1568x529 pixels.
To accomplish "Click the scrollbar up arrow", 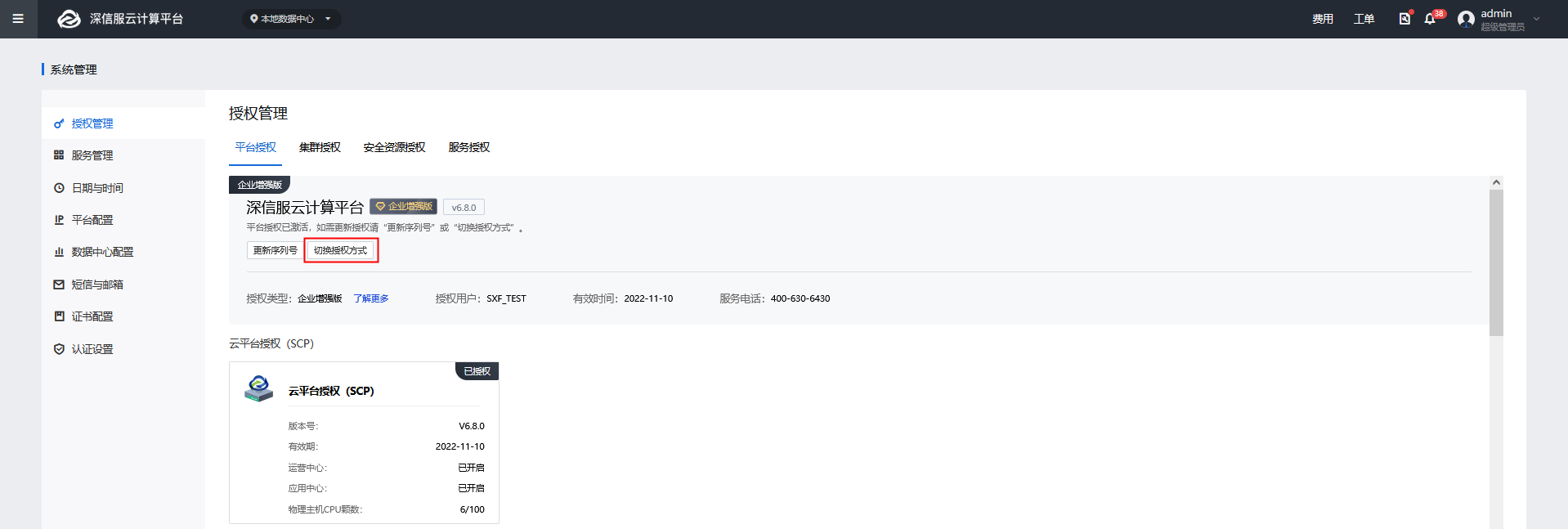I will (1496, 182).
